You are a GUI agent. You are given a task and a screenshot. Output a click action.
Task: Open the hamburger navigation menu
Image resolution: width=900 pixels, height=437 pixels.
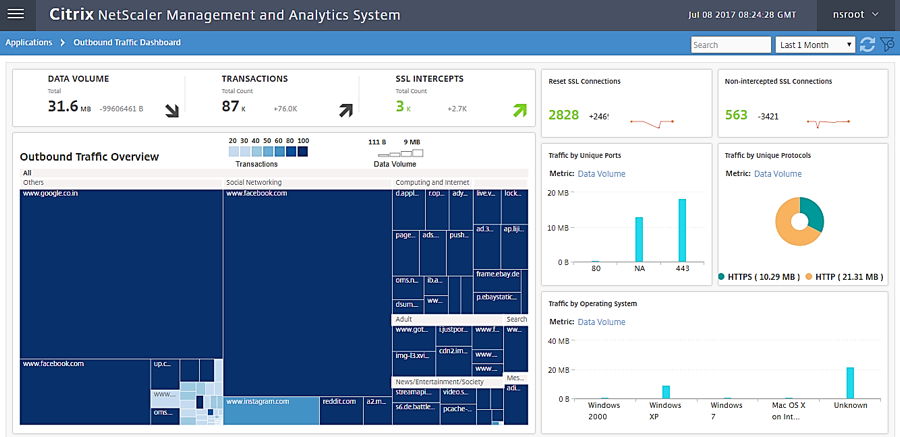coord(16,15)
